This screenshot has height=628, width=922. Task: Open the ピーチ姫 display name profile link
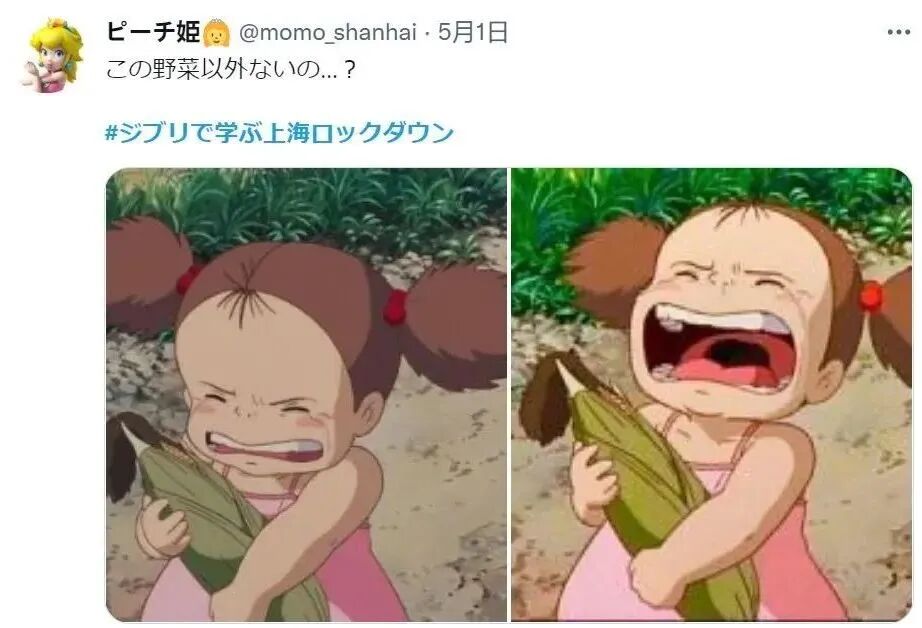coord(154,32)
